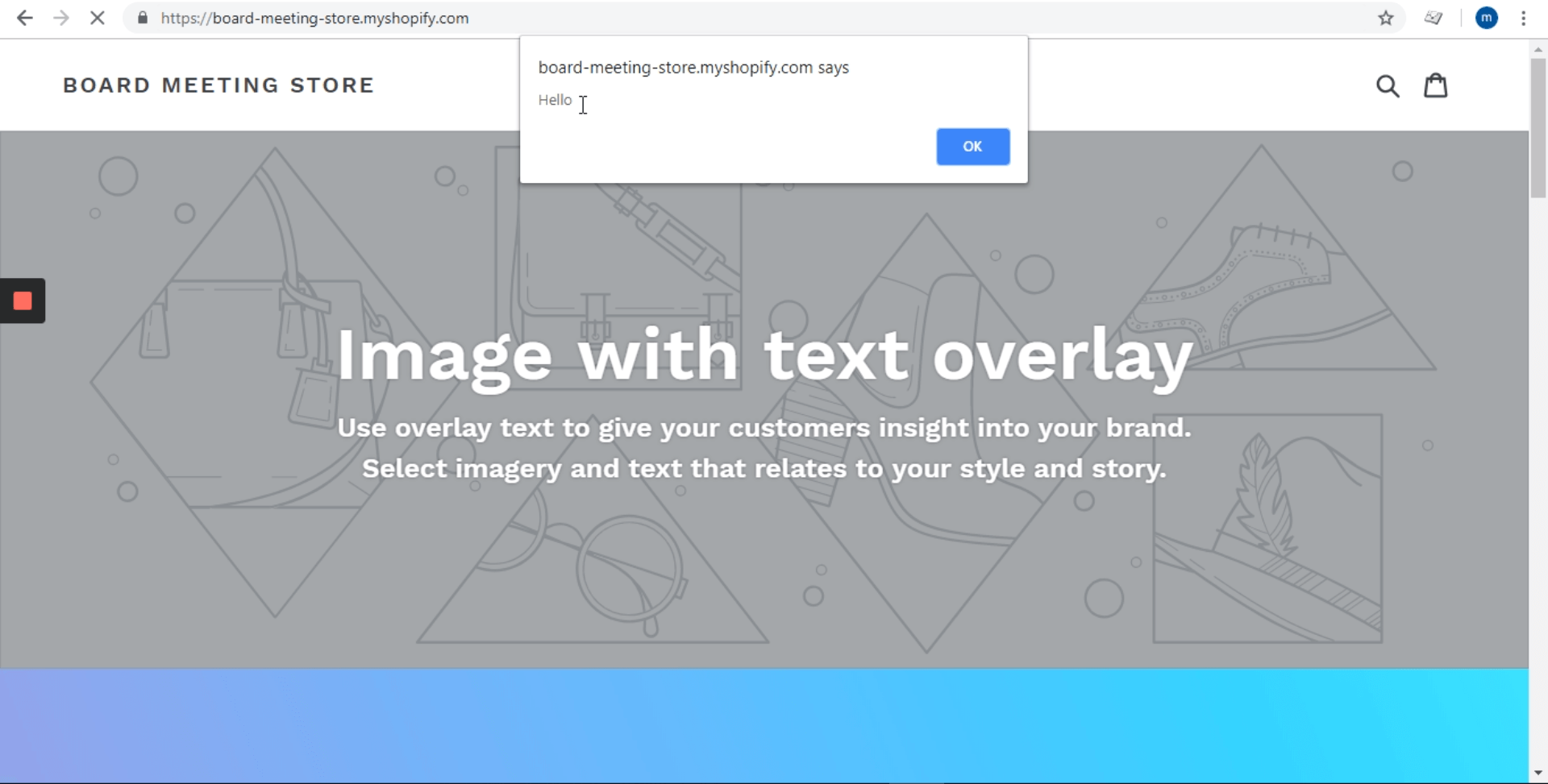The width and height of the screenshot is (1548, 784).
Task: Click the scrollbar down arrow
Action: [1538, 774]
